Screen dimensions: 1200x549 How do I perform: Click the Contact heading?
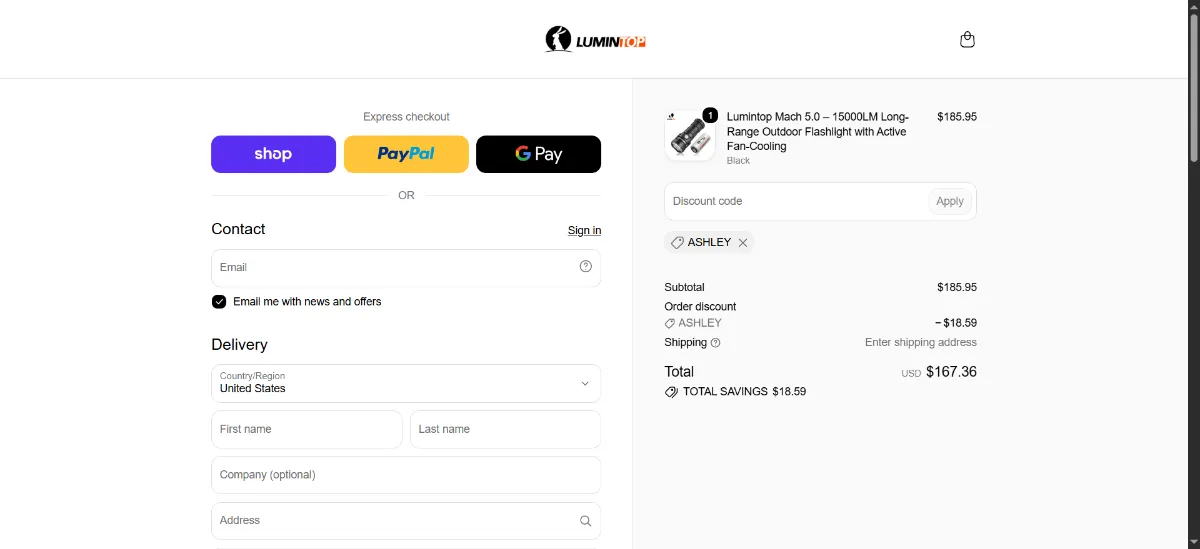point(238,229)
